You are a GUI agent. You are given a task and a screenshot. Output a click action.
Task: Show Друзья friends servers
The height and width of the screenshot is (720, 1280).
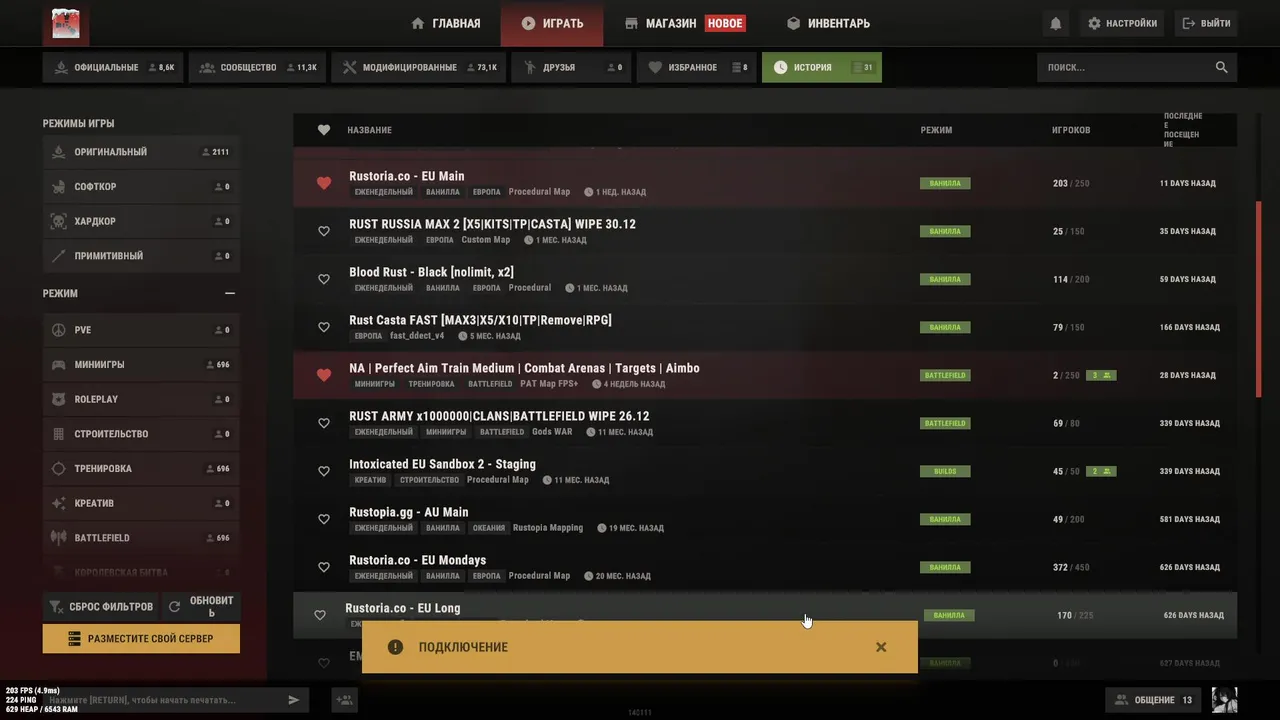click(571, 67)
